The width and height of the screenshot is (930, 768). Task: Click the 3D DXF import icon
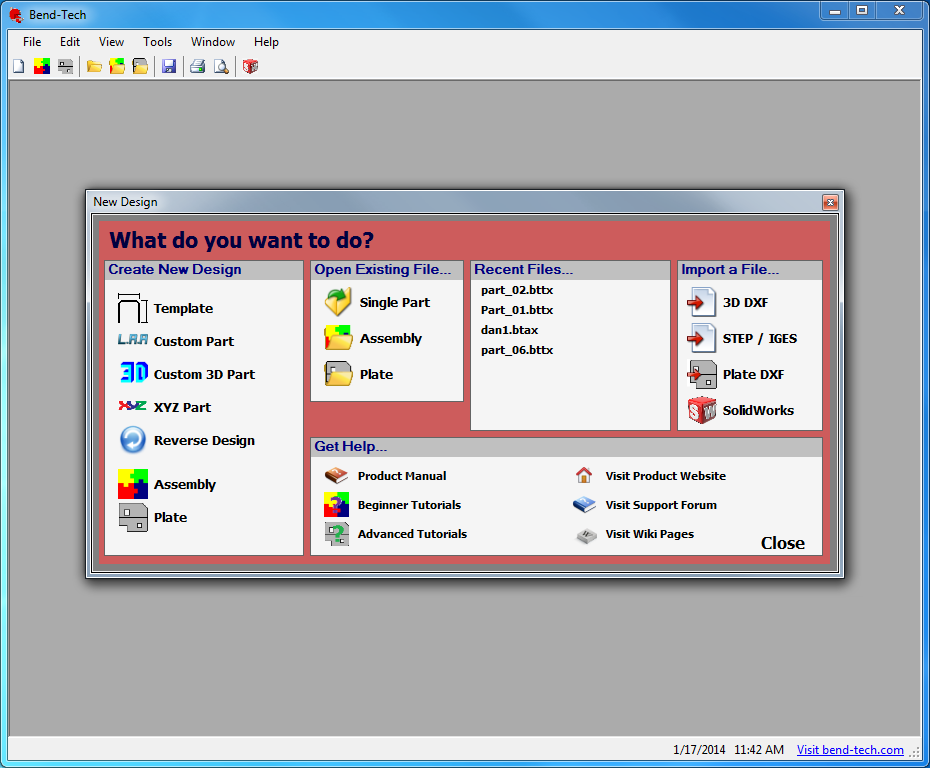tap(701, 302)
